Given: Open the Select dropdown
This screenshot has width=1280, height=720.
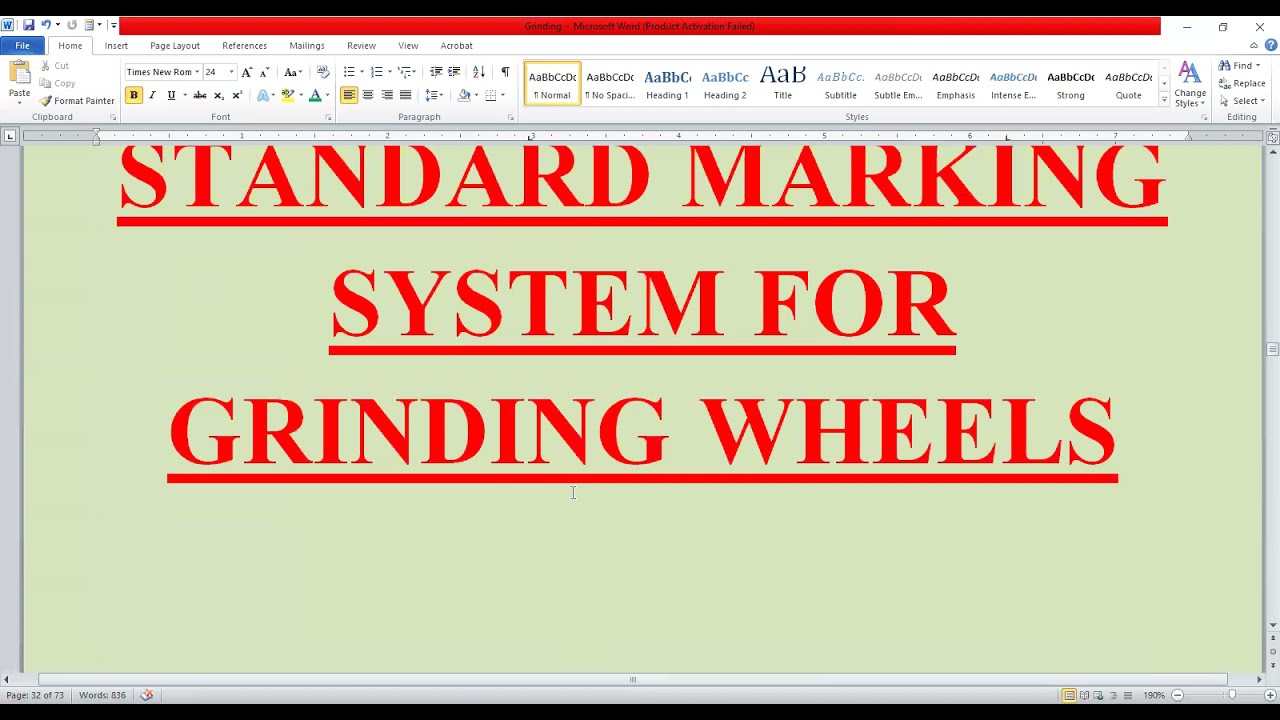Looking at the screenshot, I should 1242,101.
